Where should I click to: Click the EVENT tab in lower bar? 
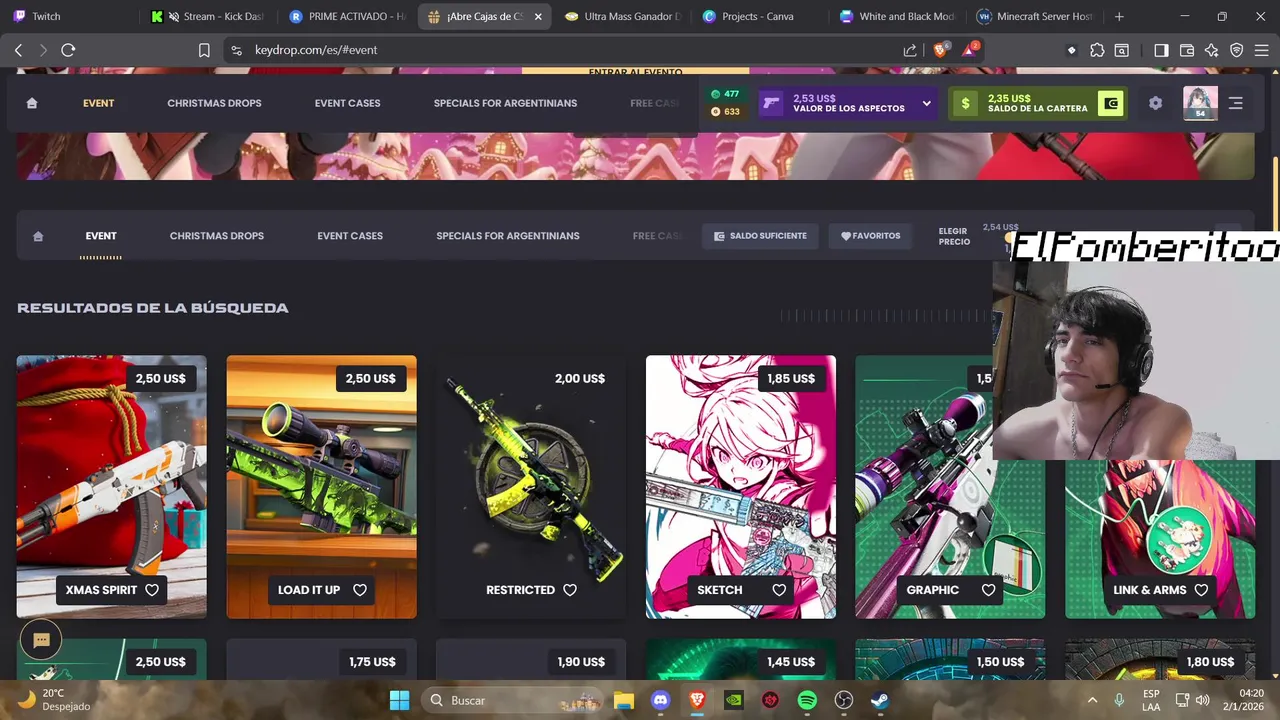point(101,236)
